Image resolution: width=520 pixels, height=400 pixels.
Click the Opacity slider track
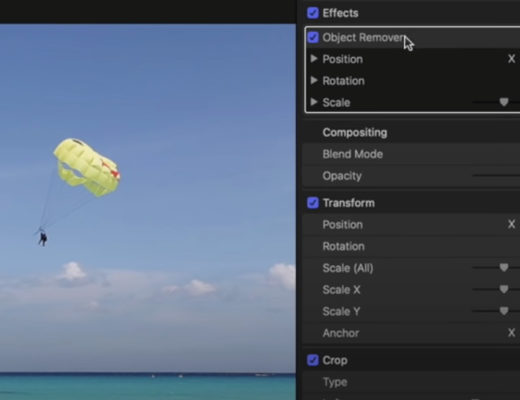click(x=496, y=175)
